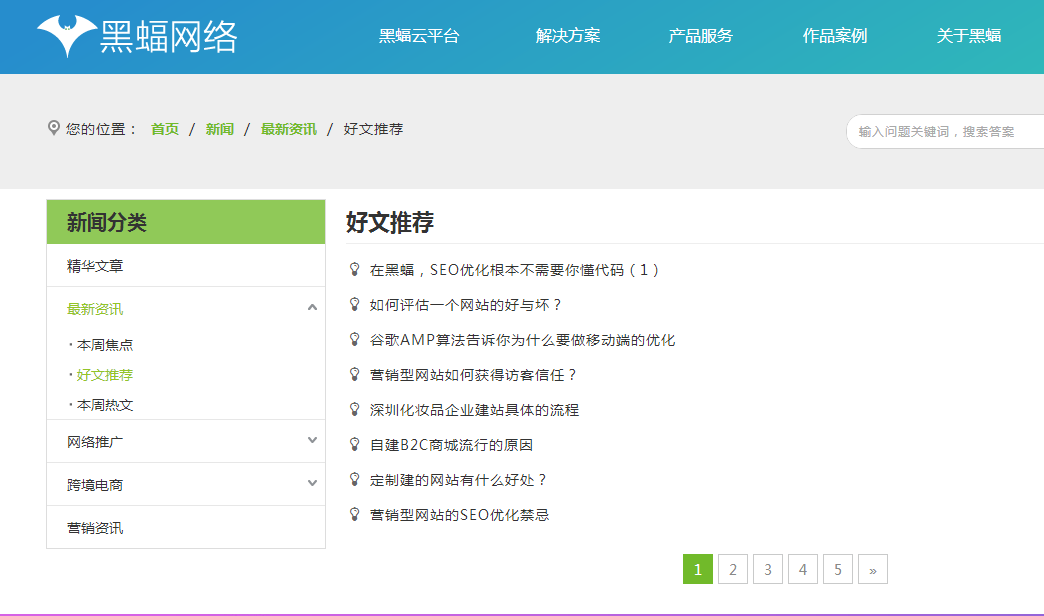Screen dimensions: 1044x616
Task: Click the bulb icon beside the 谷歌AMP article
Action: point(352,340)
